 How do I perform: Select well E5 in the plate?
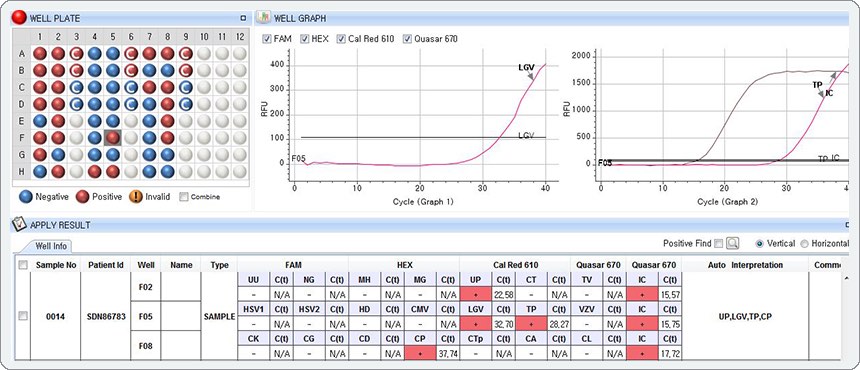click(x=112, y=121)
